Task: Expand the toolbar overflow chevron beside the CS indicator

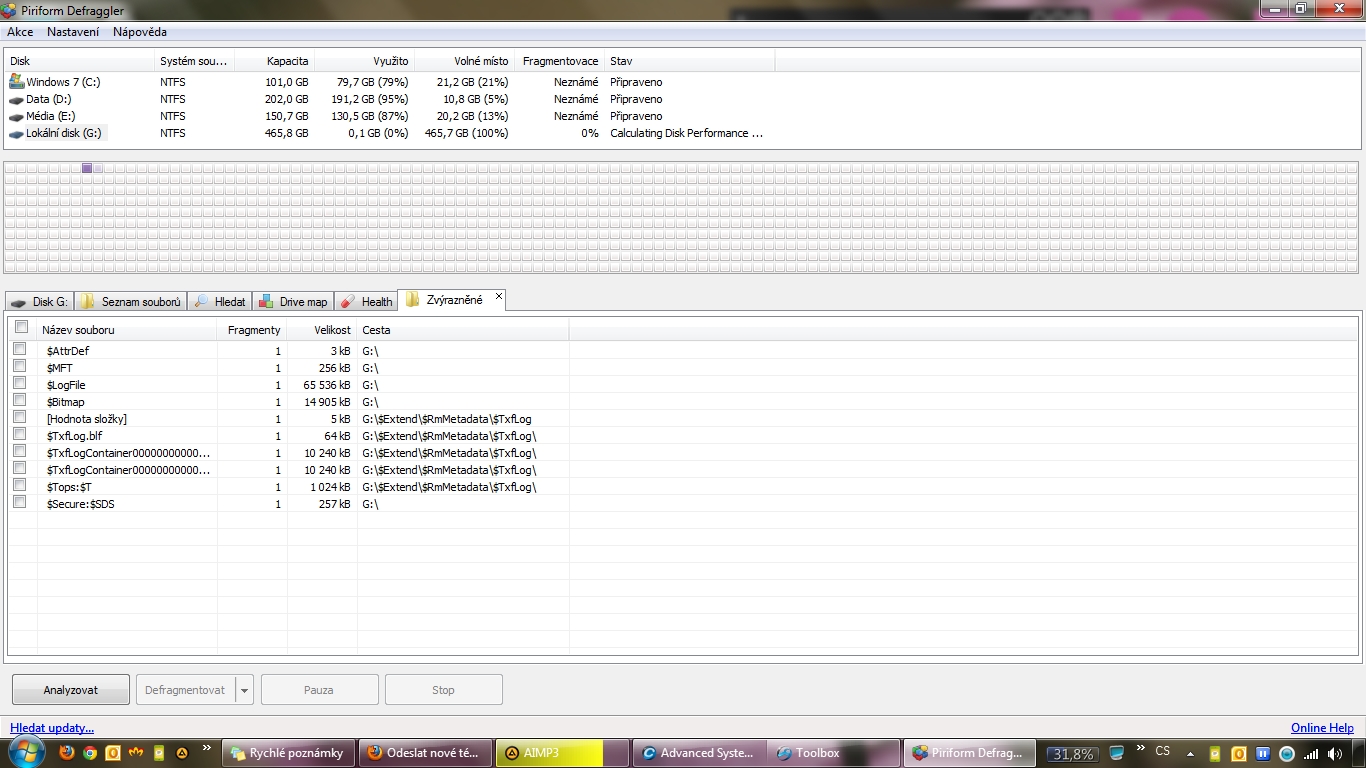Action: [x=1141, y=748]
